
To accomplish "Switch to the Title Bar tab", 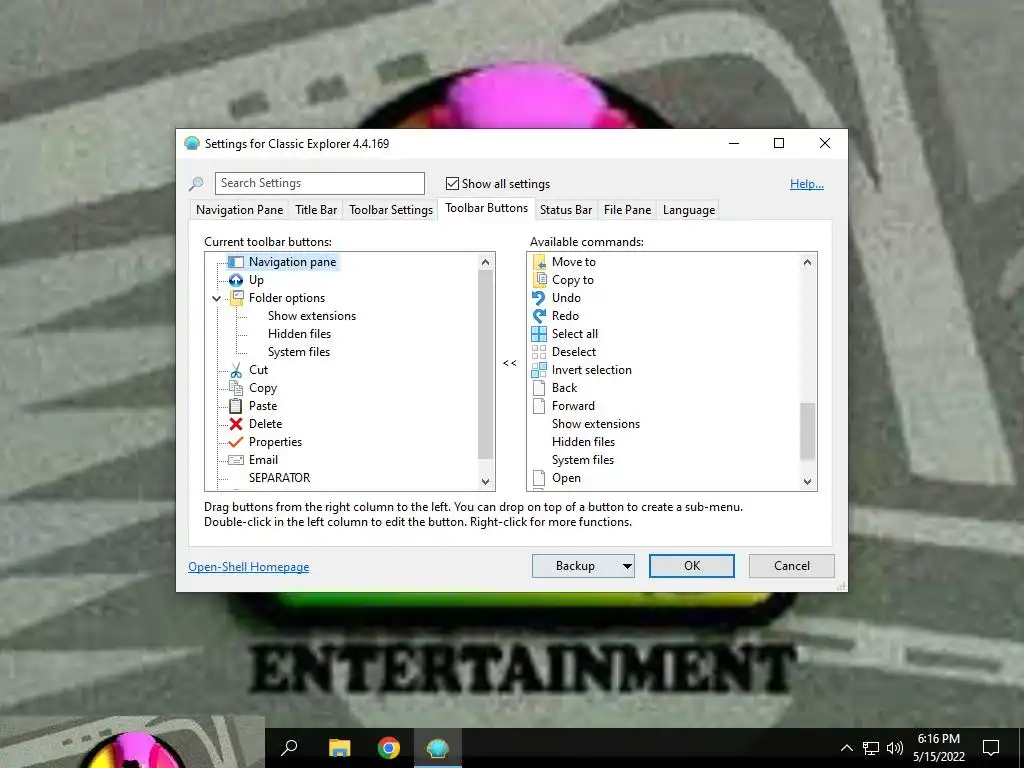I will click(x=316, y=210).
